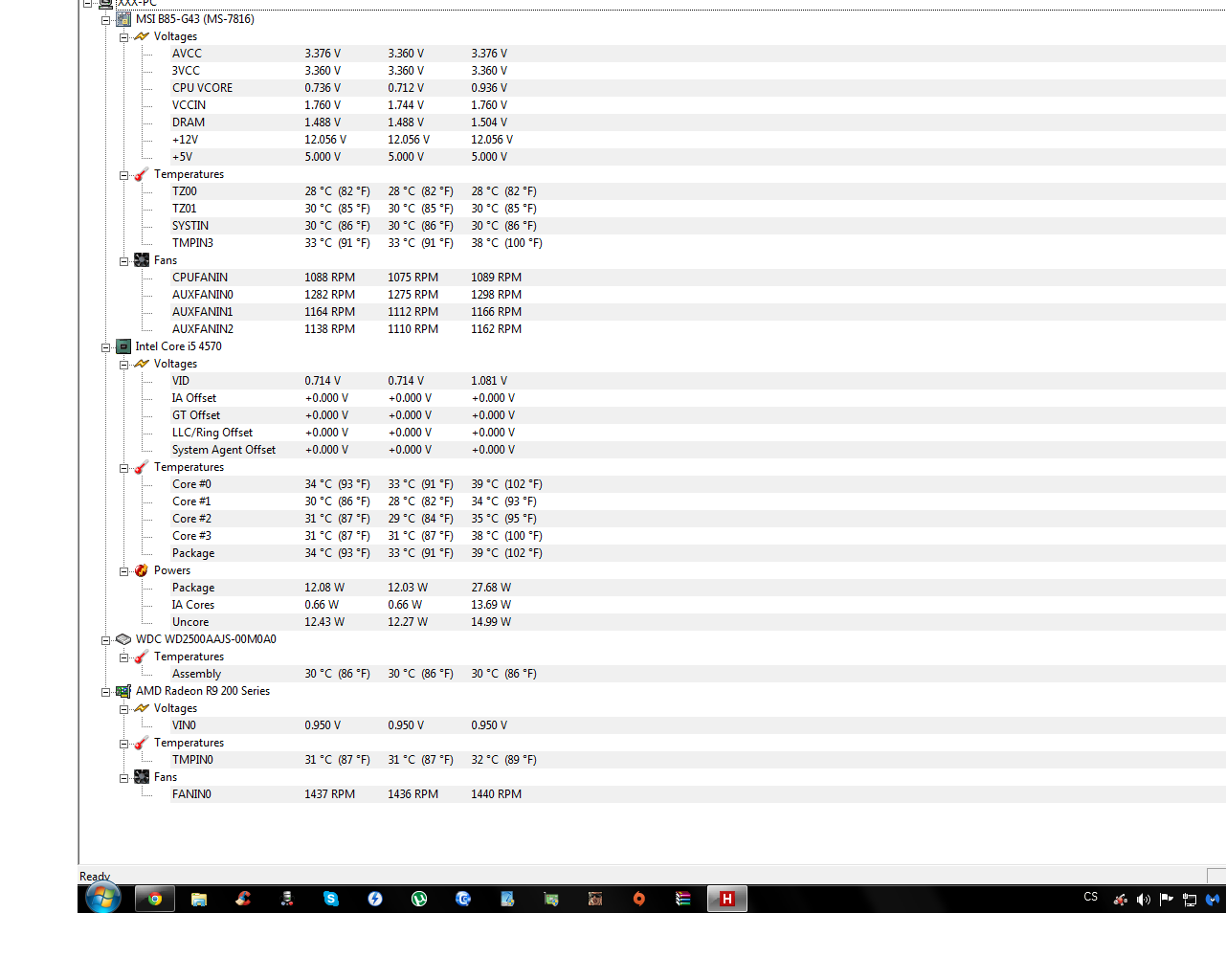Click the Uncore power row label
The image size is (1226, 980).
point(190,622)
